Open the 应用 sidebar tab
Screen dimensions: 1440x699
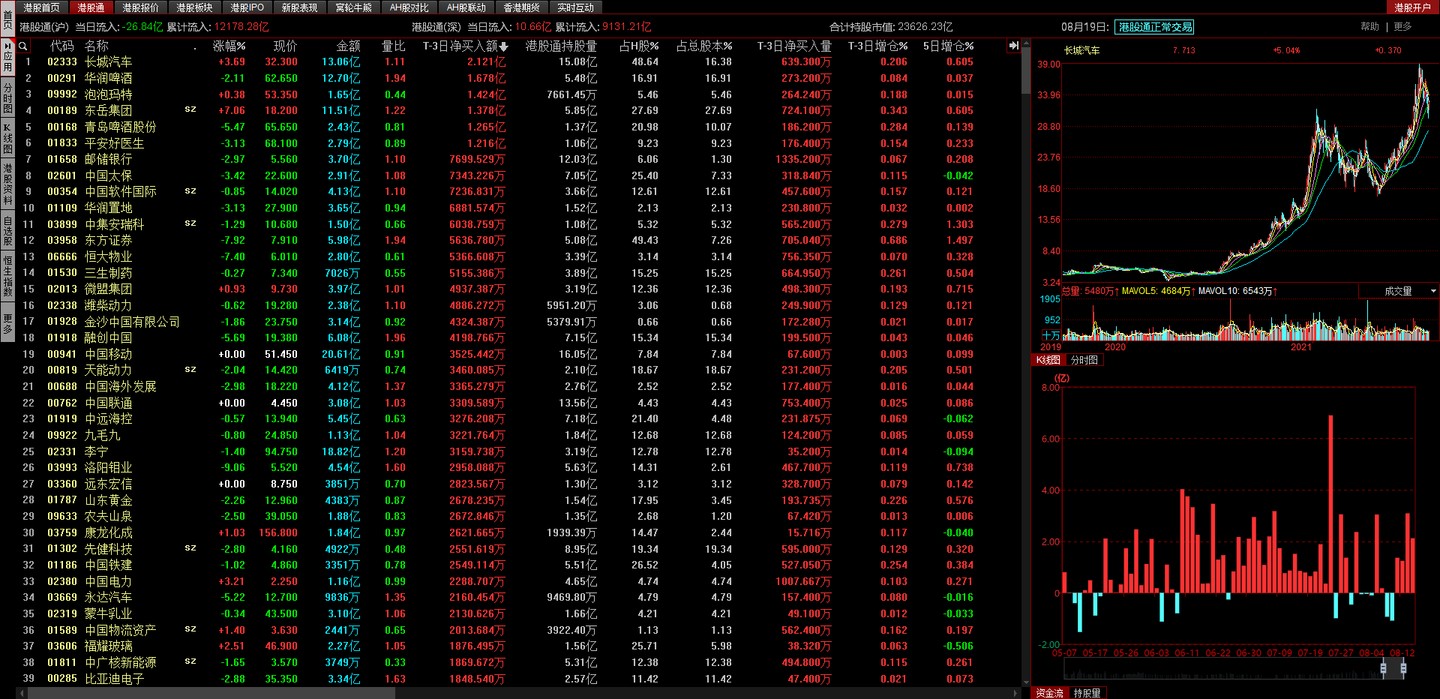tap(8, 57)
